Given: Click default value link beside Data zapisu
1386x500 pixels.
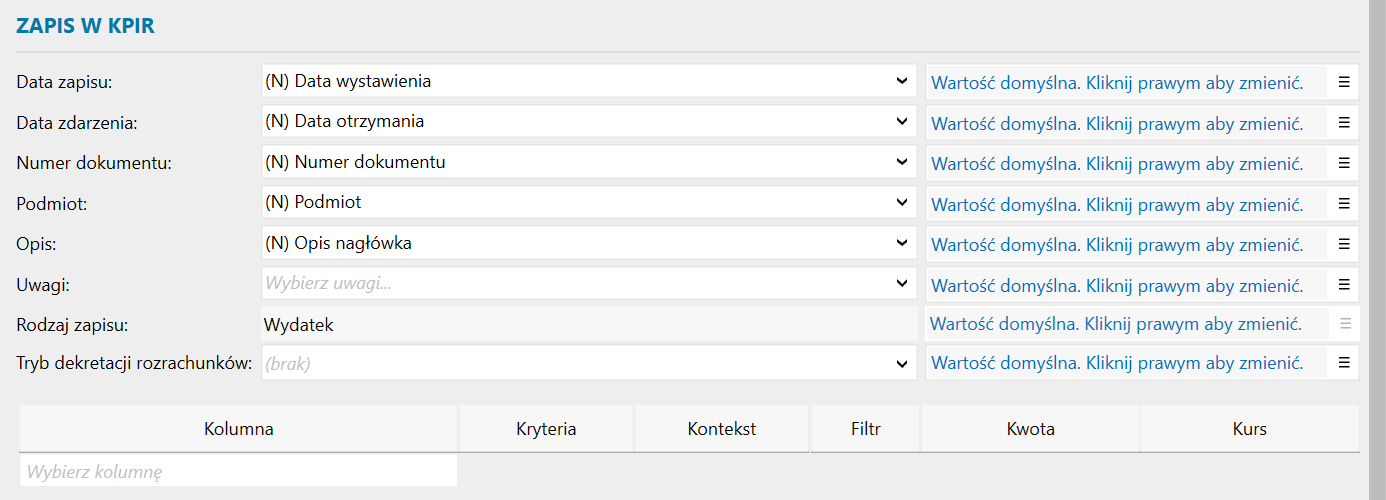Looking at the screenshot, I should point(1117,82).
